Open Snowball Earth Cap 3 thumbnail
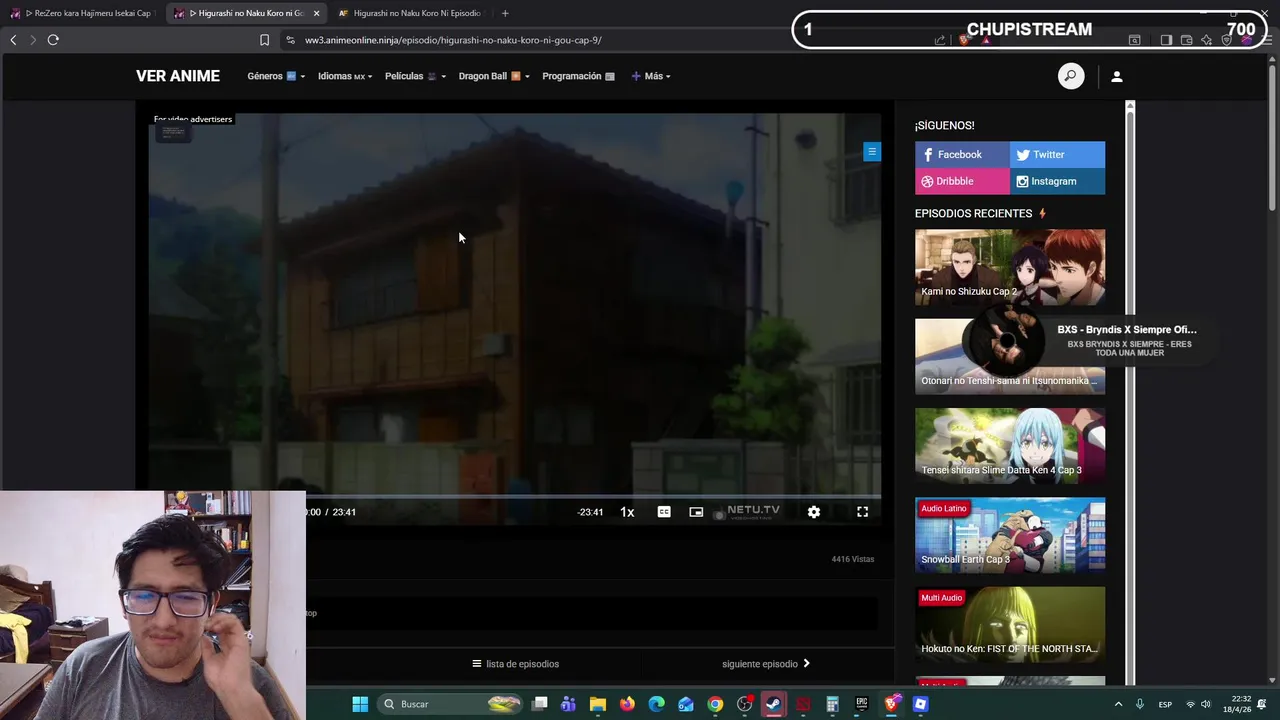Viewport: 1280px width, 720px height. coord(1010,535)
